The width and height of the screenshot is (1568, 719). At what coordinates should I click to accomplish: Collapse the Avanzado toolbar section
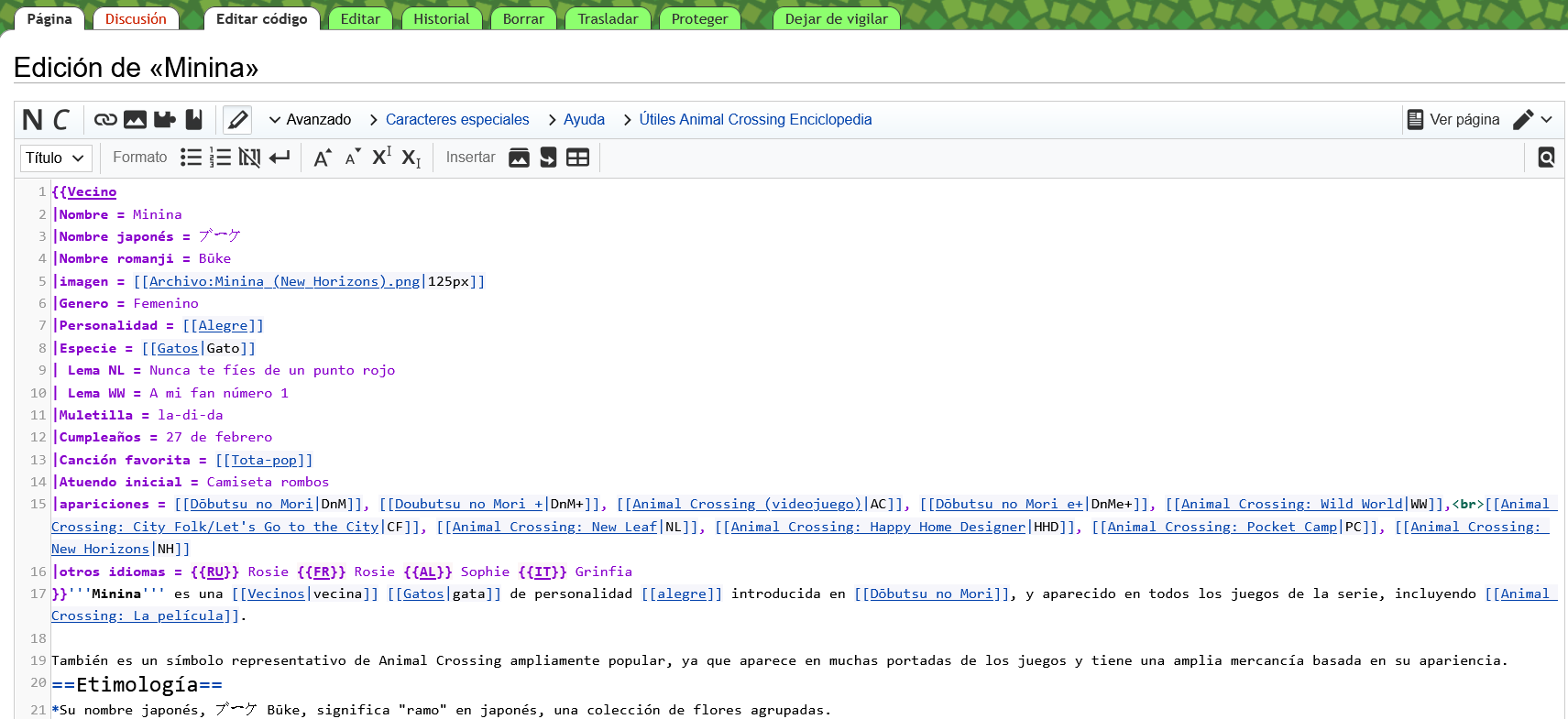click(310, 120)
